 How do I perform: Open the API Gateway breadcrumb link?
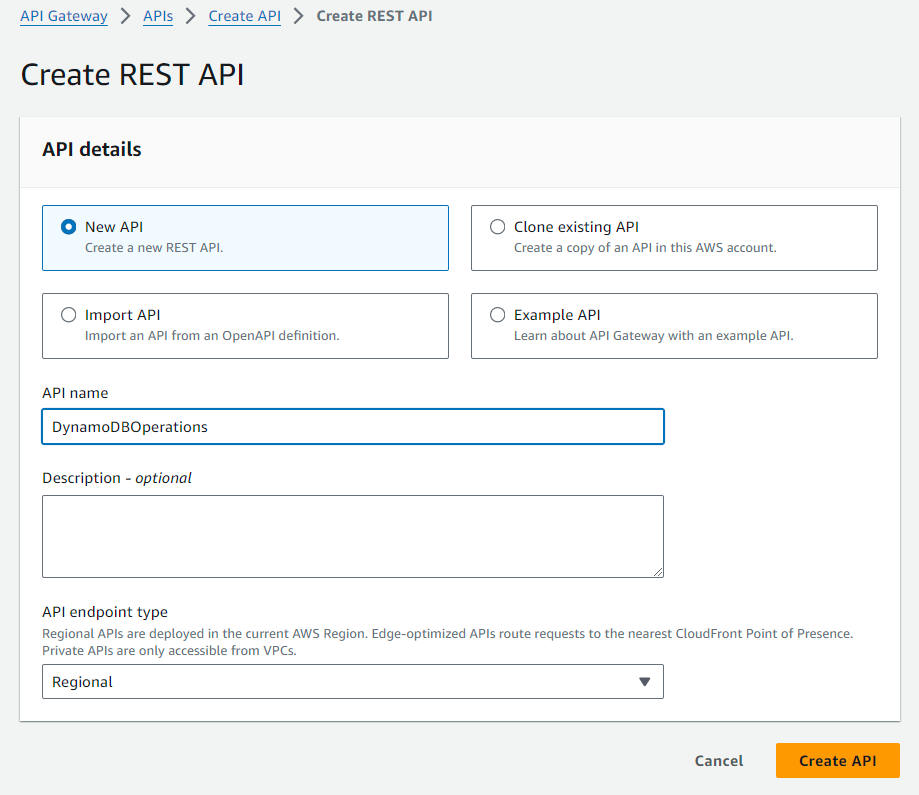click(63, 16)
